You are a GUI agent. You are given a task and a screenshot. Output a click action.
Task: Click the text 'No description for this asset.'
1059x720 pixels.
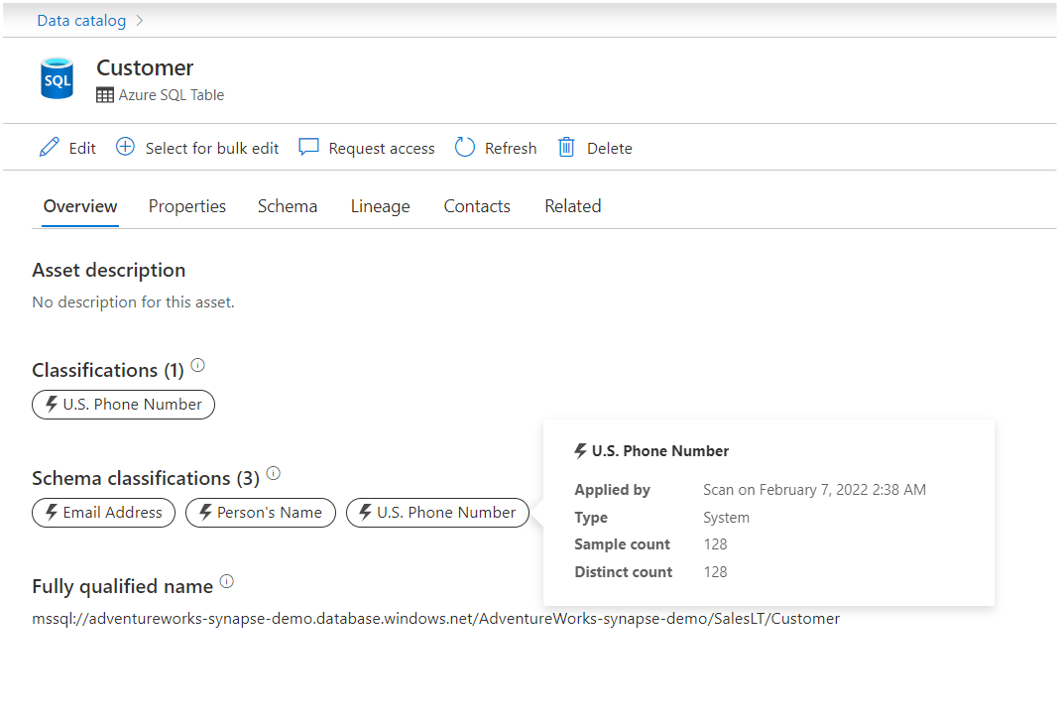(133, 302)
